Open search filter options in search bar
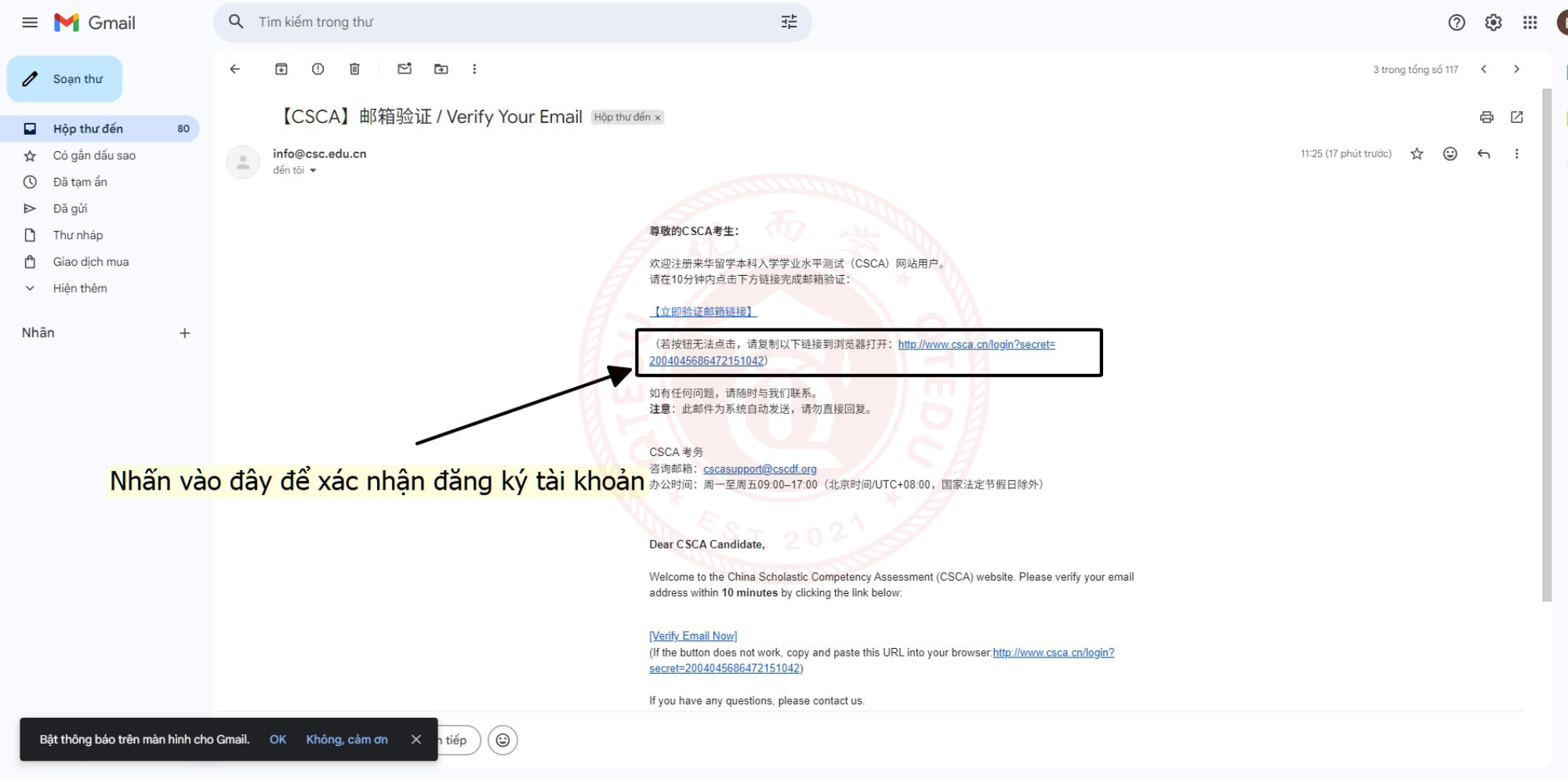1568x782 pixels. (789, 22)
